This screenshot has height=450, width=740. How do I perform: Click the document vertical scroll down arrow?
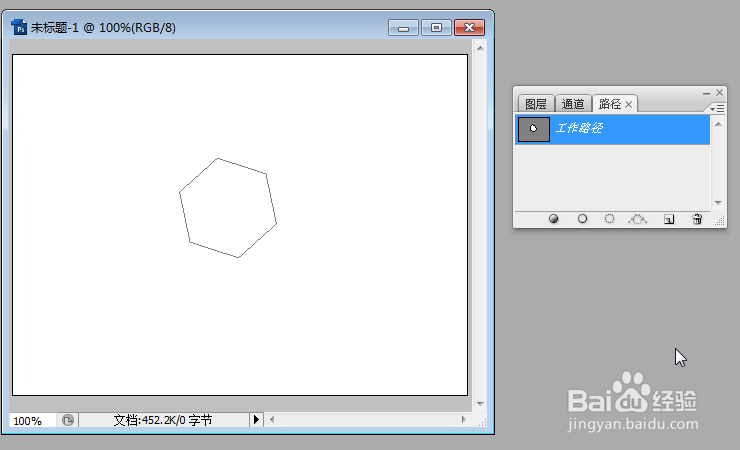tap(480, 404)
